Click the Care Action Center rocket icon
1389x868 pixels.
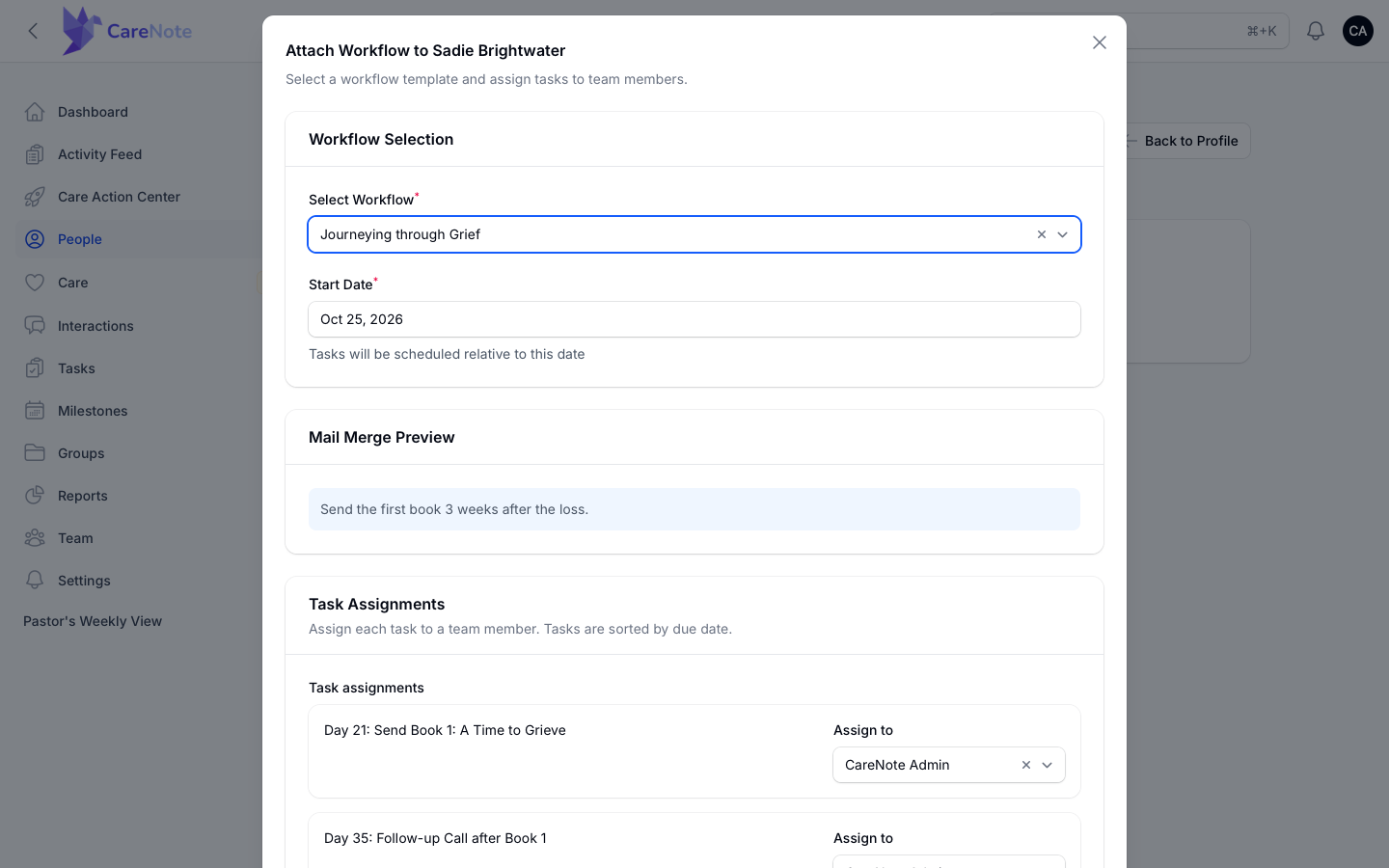[35, 197]
